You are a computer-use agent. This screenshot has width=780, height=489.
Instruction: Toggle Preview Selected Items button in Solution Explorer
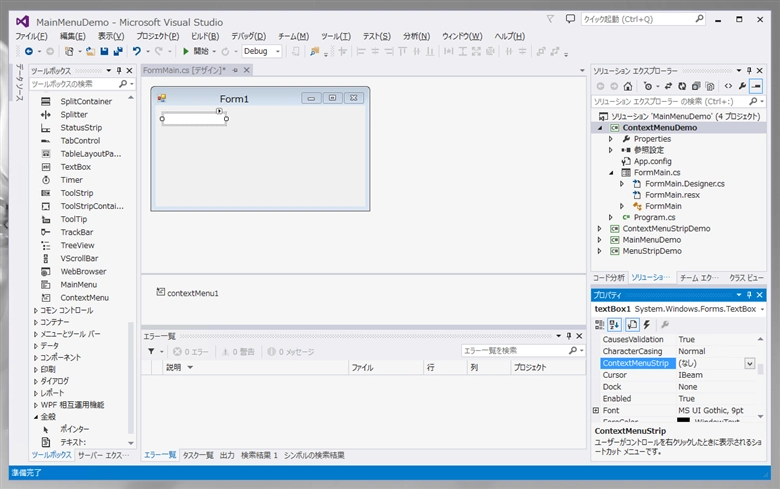(x=756, y=86)
